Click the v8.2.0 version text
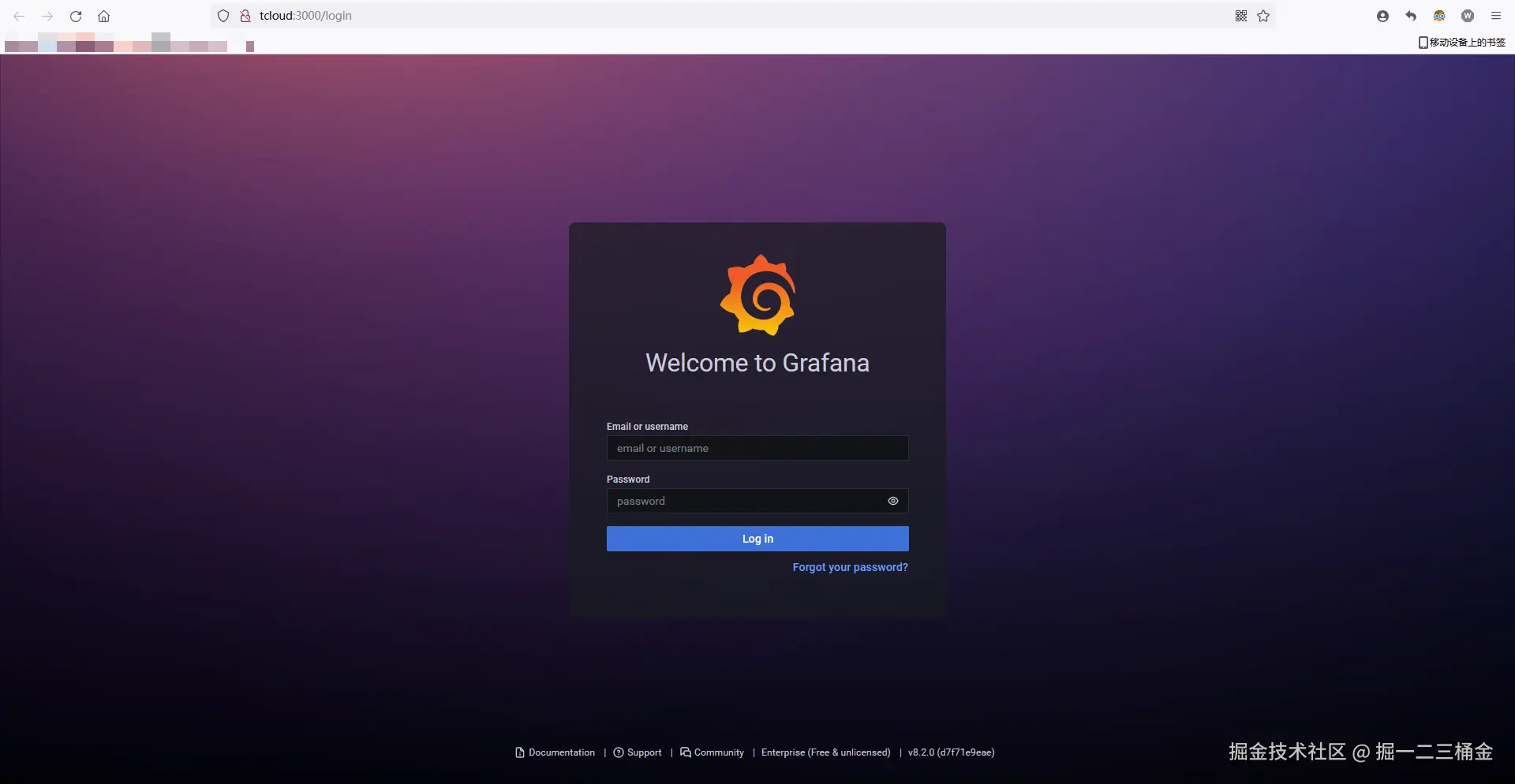Image resolution: width=1515 pixels, height=784 pixels. [x=952, y=752]
